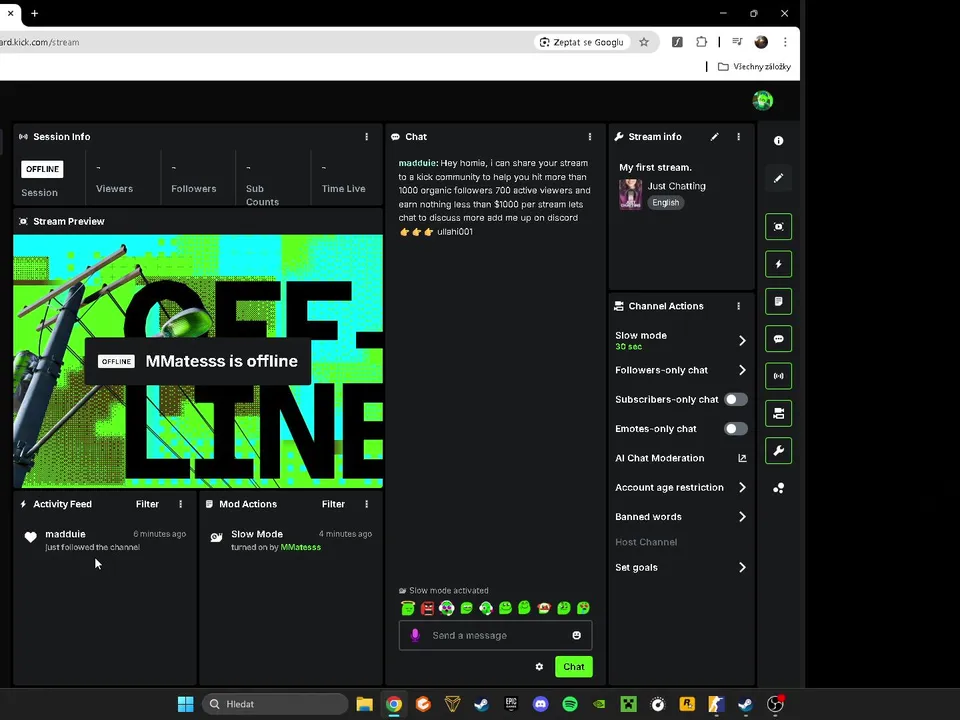Open Spotify from the taskbar
Image resolution: width=960 pixels, height=720 pixels.
click(569, 704)
